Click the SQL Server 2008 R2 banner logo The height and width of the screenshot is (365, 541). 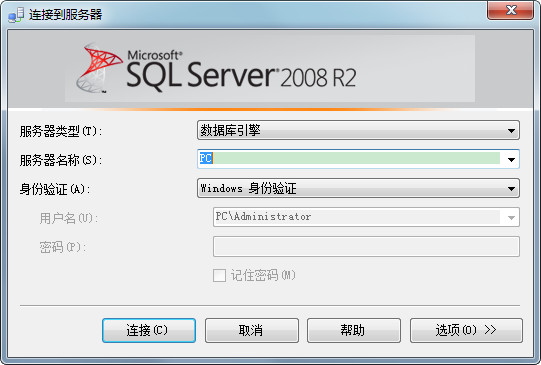[x=216, y=68]
